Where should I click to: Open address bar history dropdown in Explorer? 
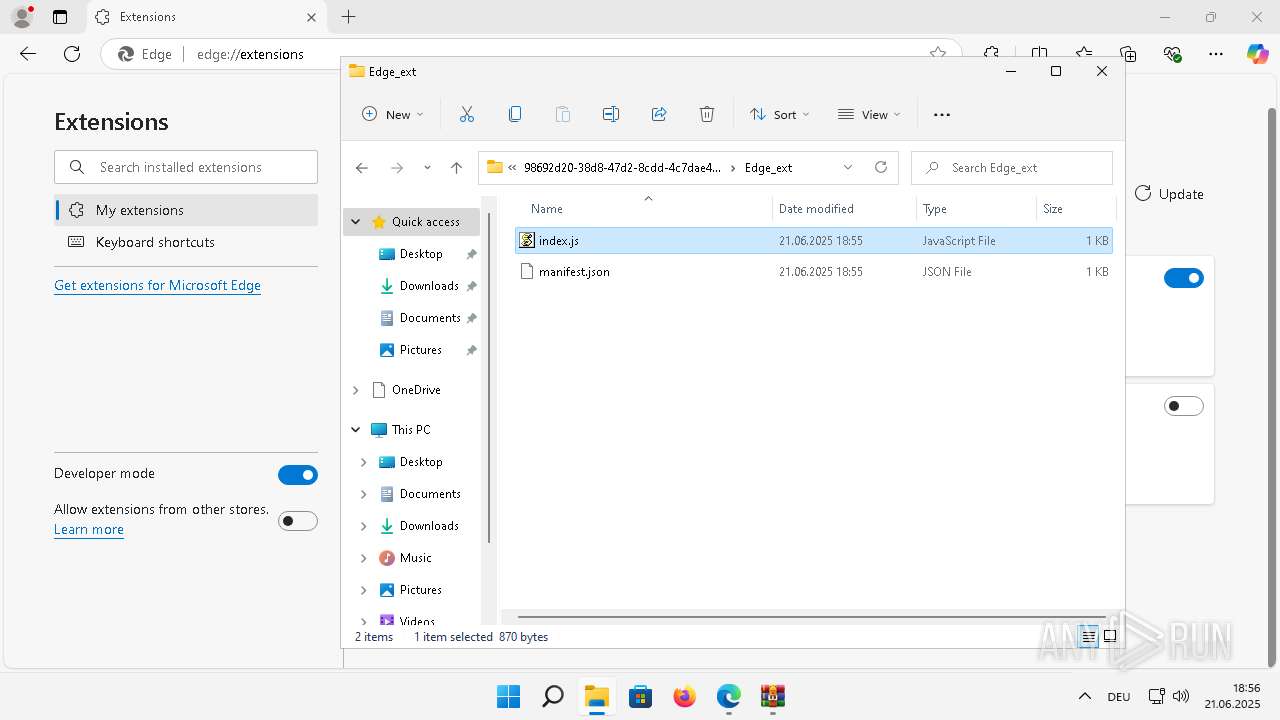point(848,167)
